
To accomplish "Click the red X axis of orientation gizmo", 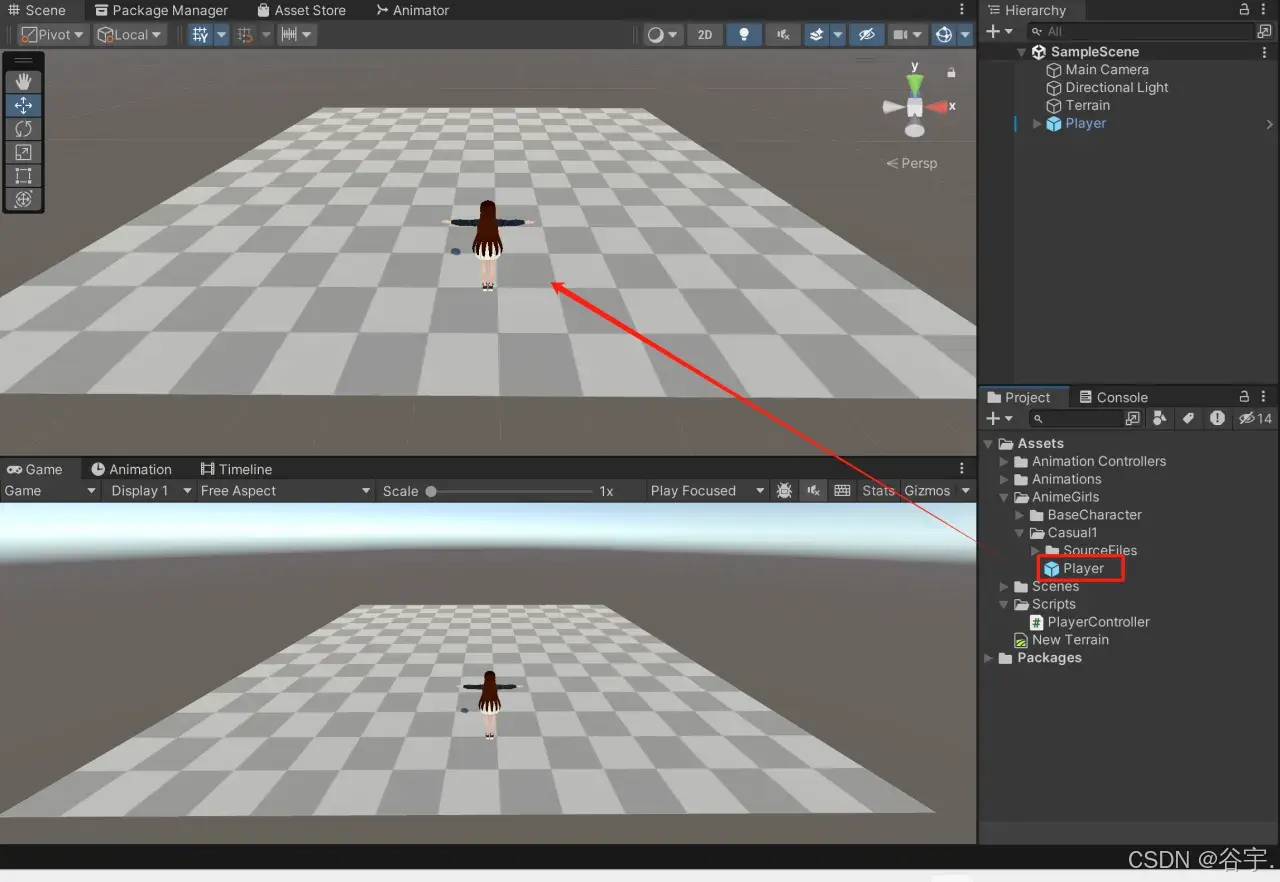I will click(938, 106).
